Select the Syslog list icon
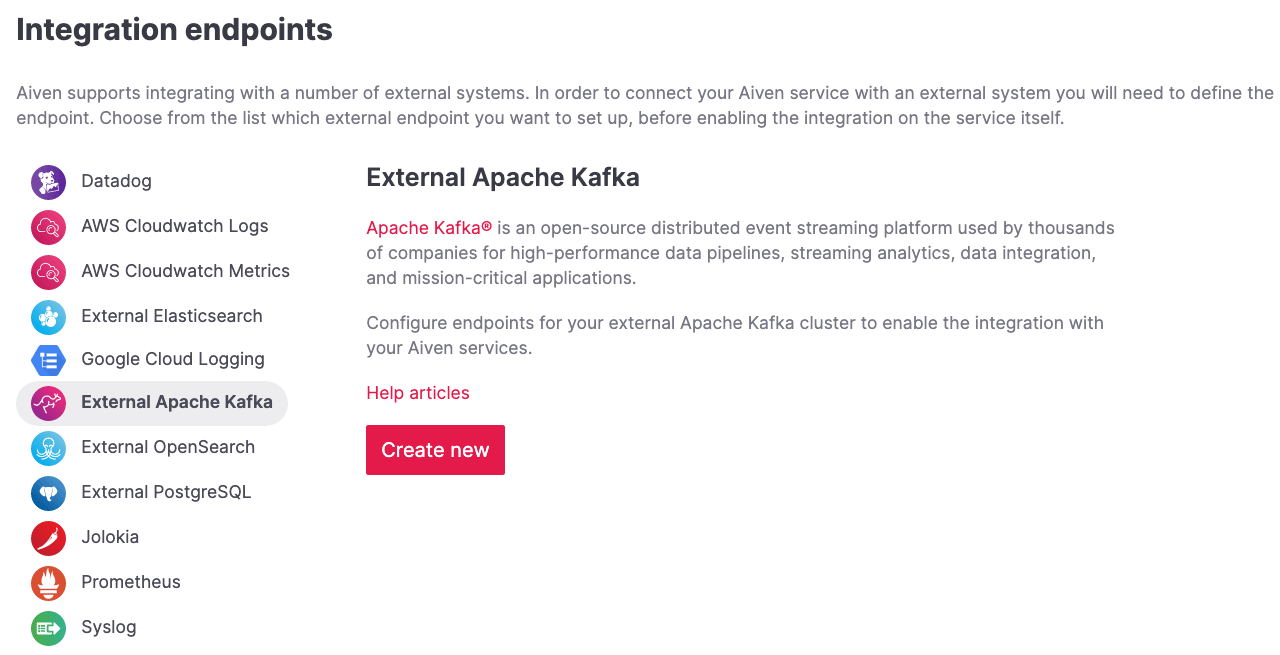Image resolution: width=1280 pixels, height=655 pixels. tap(48, 627)
